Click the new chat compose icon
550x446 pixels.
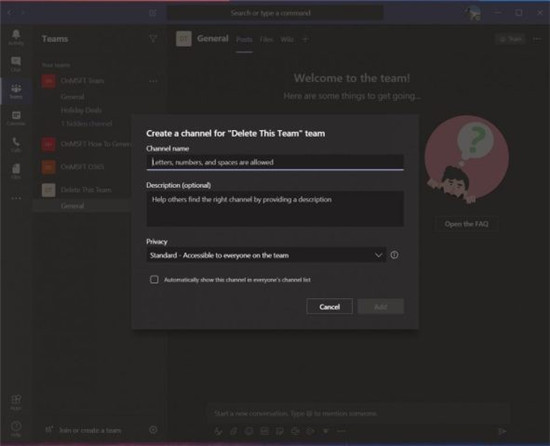pyautogui.click(x=153, y=13)
